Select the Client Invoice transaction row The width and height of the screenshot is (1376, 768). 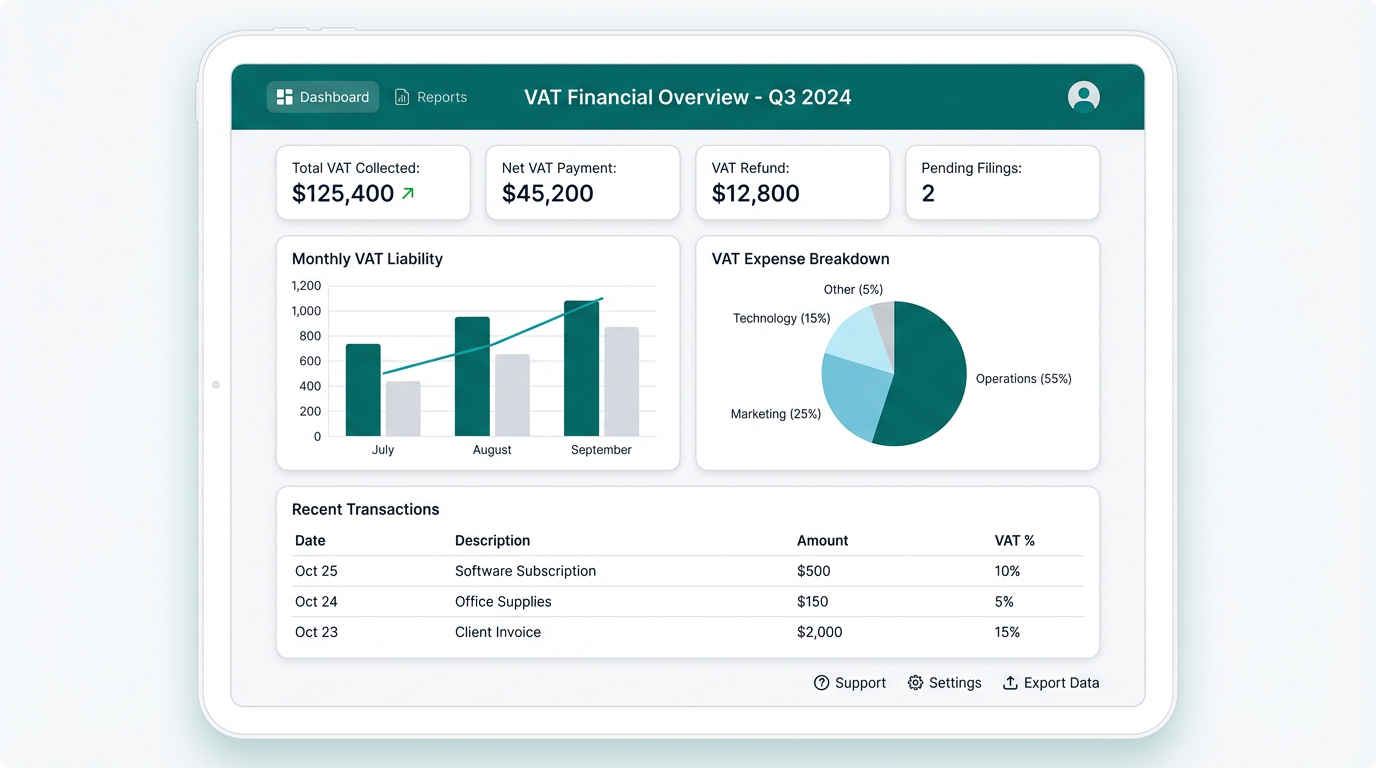click(x=688, y=632)
